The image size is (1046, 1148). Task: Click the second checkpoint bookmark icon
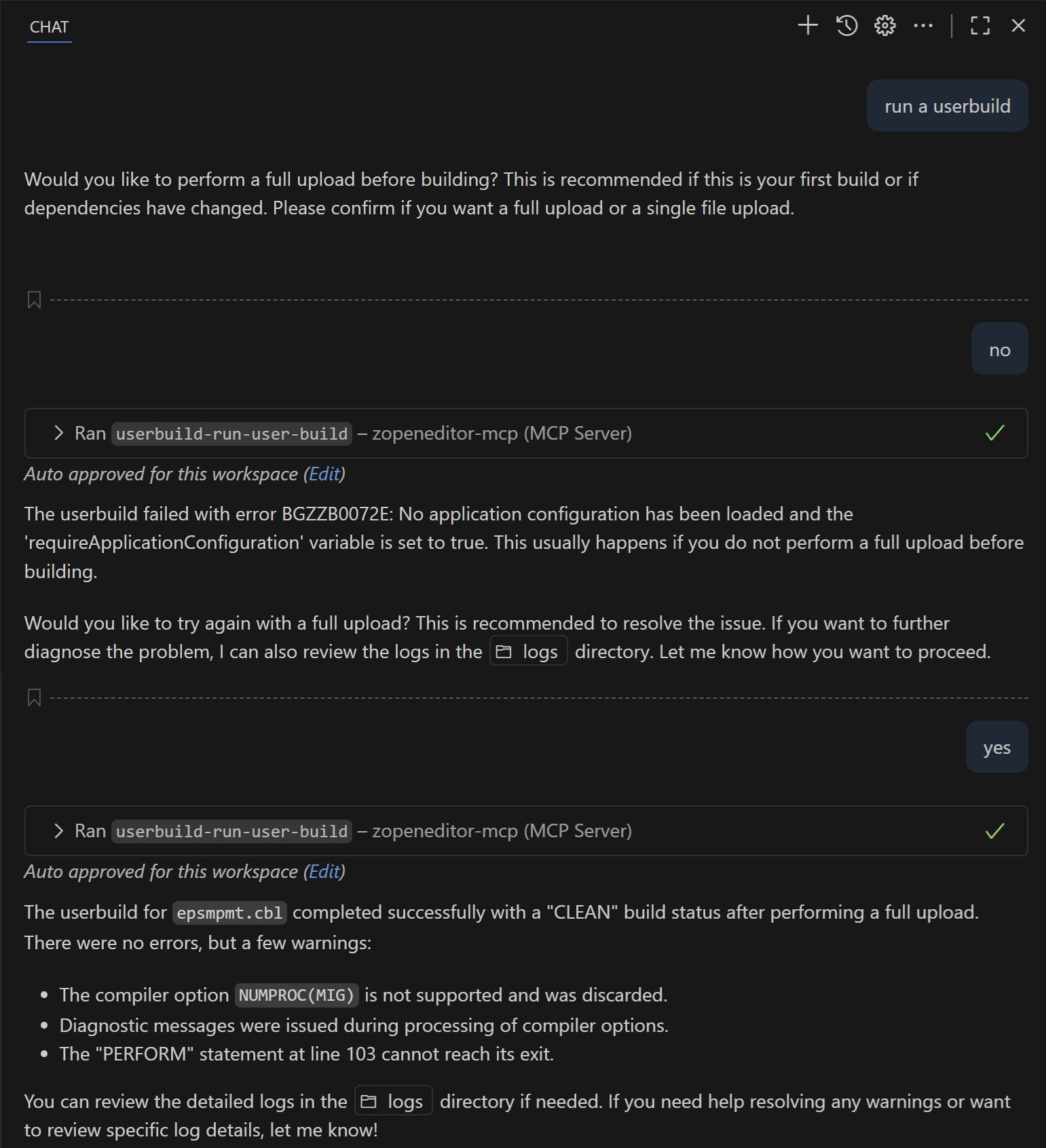pyautogui.click(x=35, y=697)
